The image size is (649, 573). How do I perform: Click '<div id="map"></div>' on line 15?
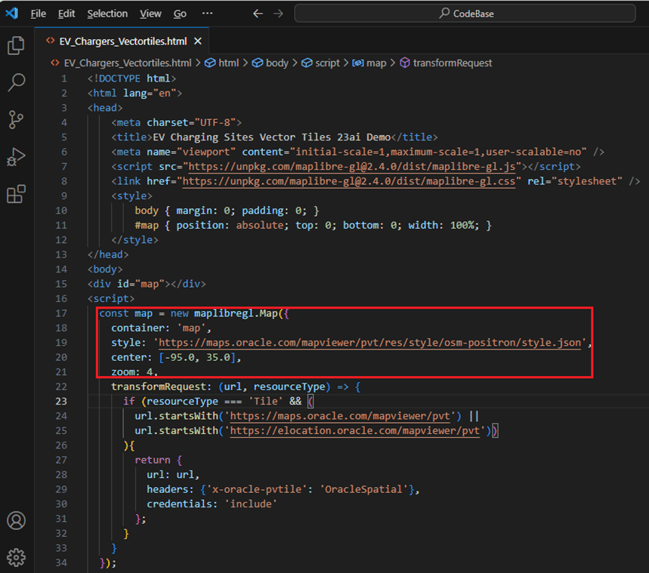tap(147, 284)
